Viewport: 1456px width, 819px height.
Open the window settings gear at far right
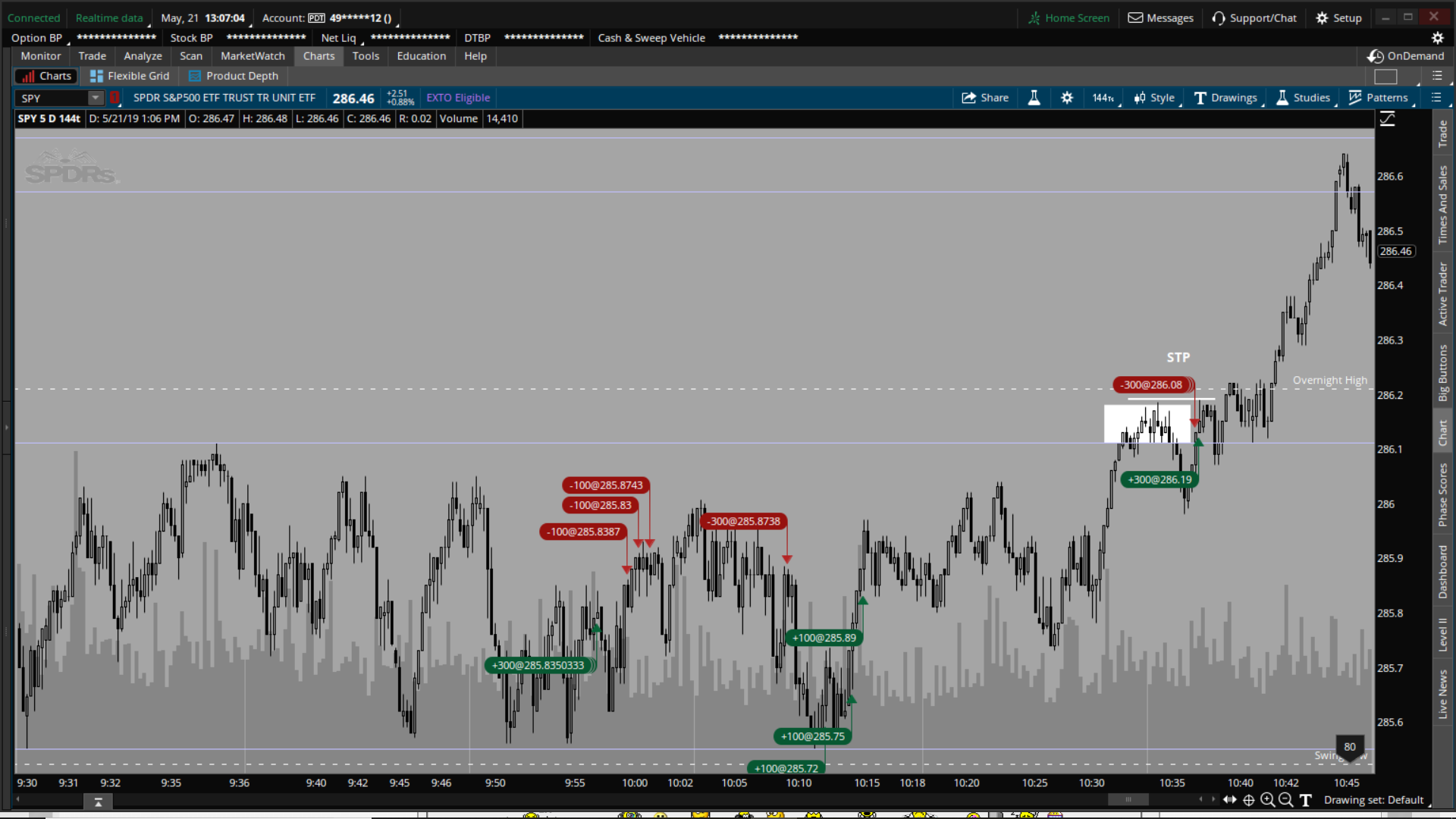pos(1437,38)
